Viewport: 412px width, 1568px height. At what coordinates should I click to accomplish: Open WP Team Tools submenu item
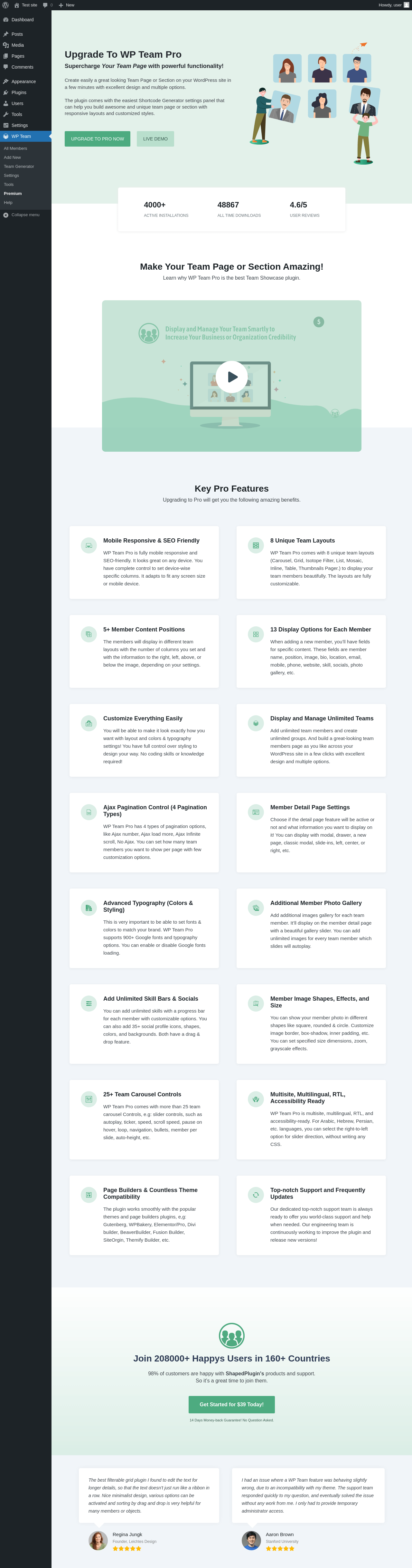[8, 184]
